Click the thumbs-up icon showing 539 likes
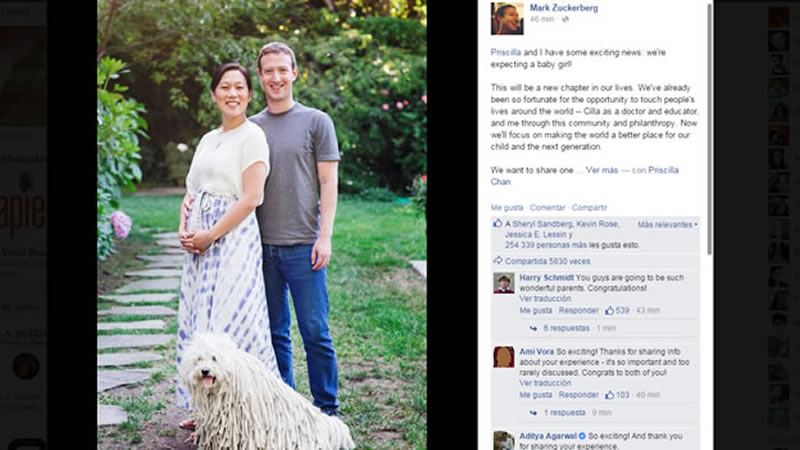 click(x=609, y=310)
